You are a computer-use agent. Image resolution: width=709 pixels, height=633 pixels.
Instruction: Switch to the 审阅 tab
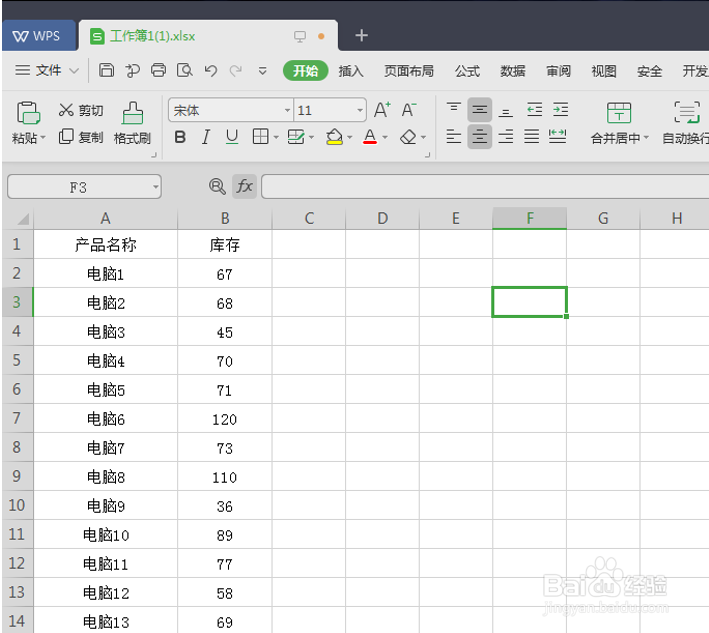click(558, 71)
